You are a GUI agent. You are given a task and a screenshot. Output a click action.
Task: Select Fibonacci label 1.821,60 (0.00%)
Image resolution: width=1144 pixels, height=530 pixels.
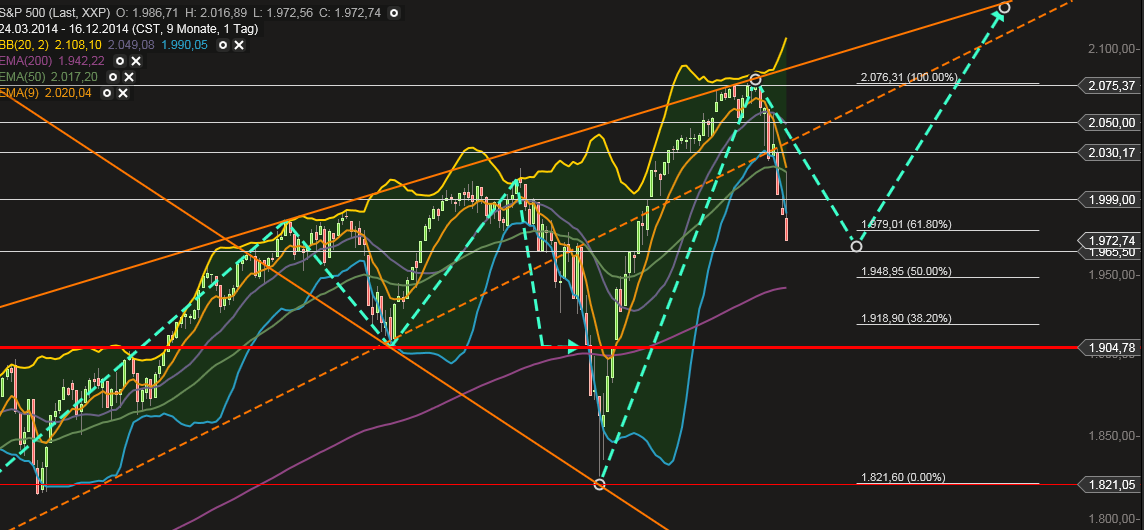pos(903,477)
